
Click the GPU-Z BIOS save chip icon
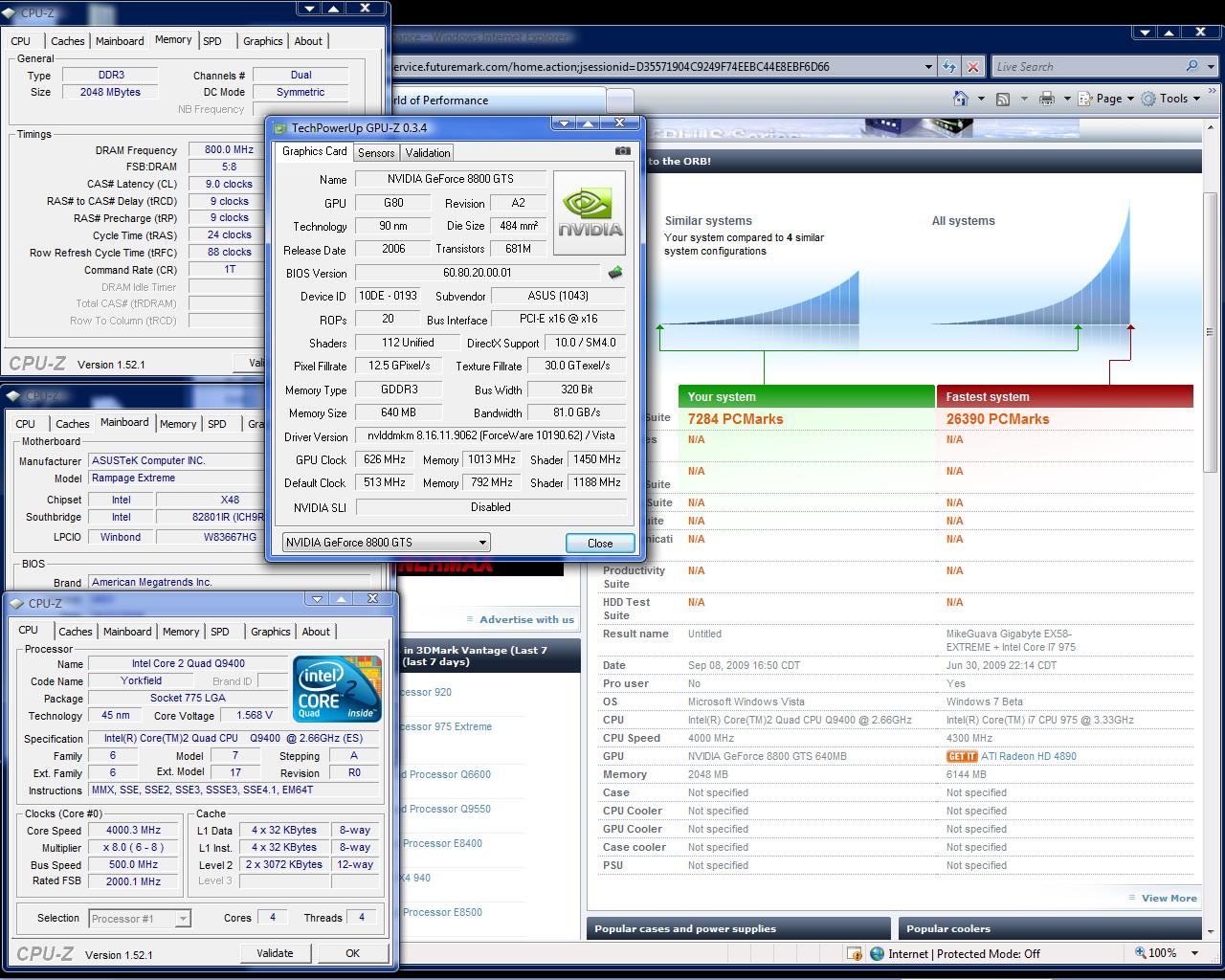tap(614, 273)
